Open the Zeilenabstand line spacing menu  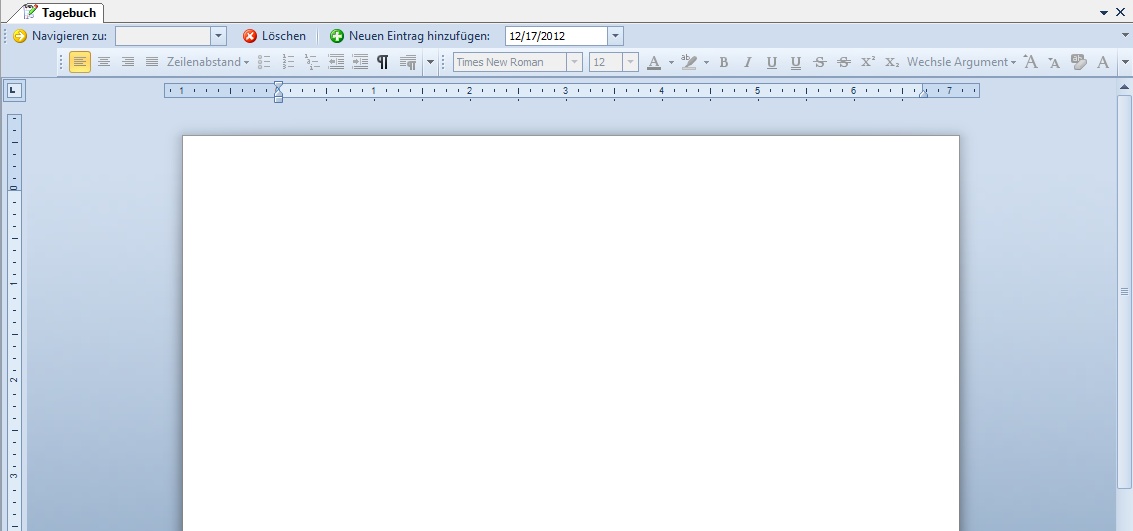[208, 62]
